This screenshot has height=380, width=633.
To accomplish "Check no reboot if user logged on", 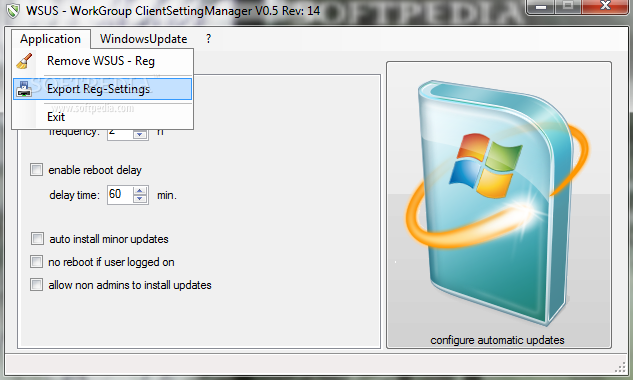I will click(36, 262).
